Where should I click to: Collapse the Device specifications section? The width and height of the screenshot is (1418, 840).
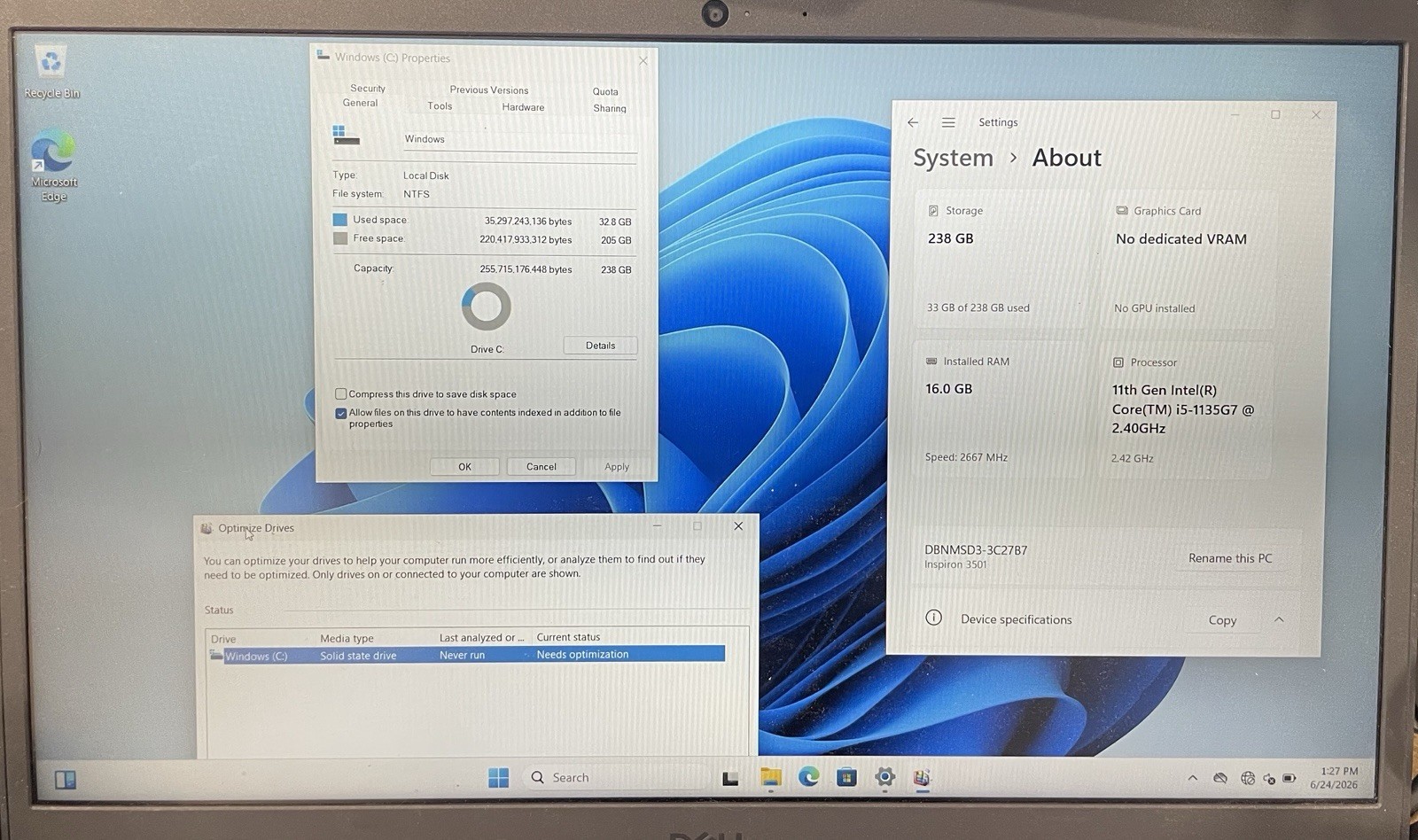tap(1279, 619)
